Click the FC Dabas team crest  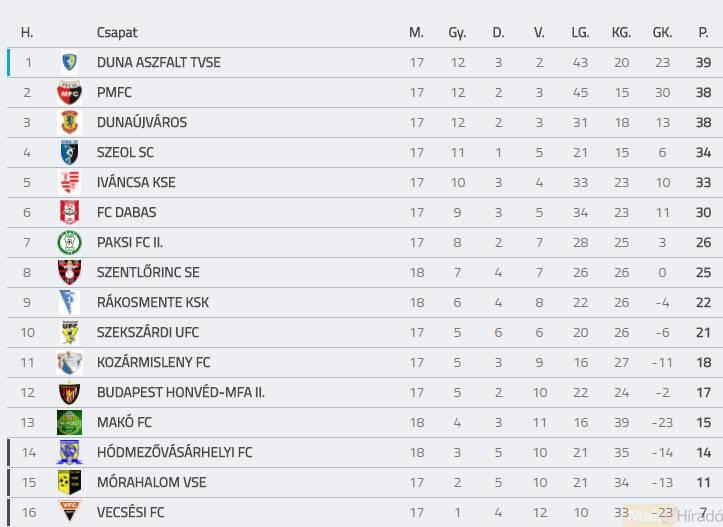[x=69, y=212]
